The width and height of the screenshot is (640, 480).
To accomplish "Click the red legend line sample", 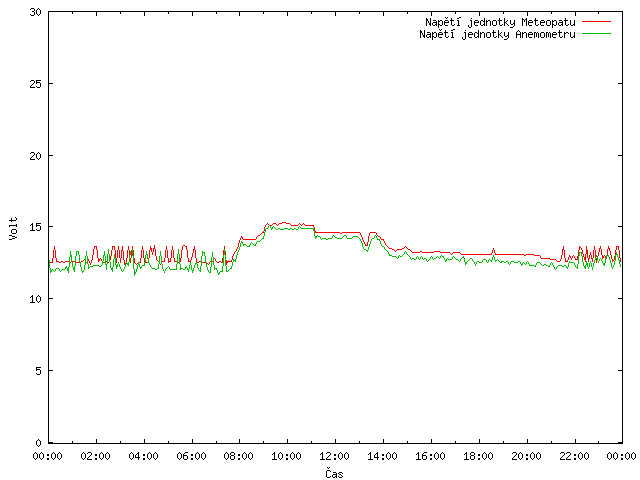I will (596, 22).
